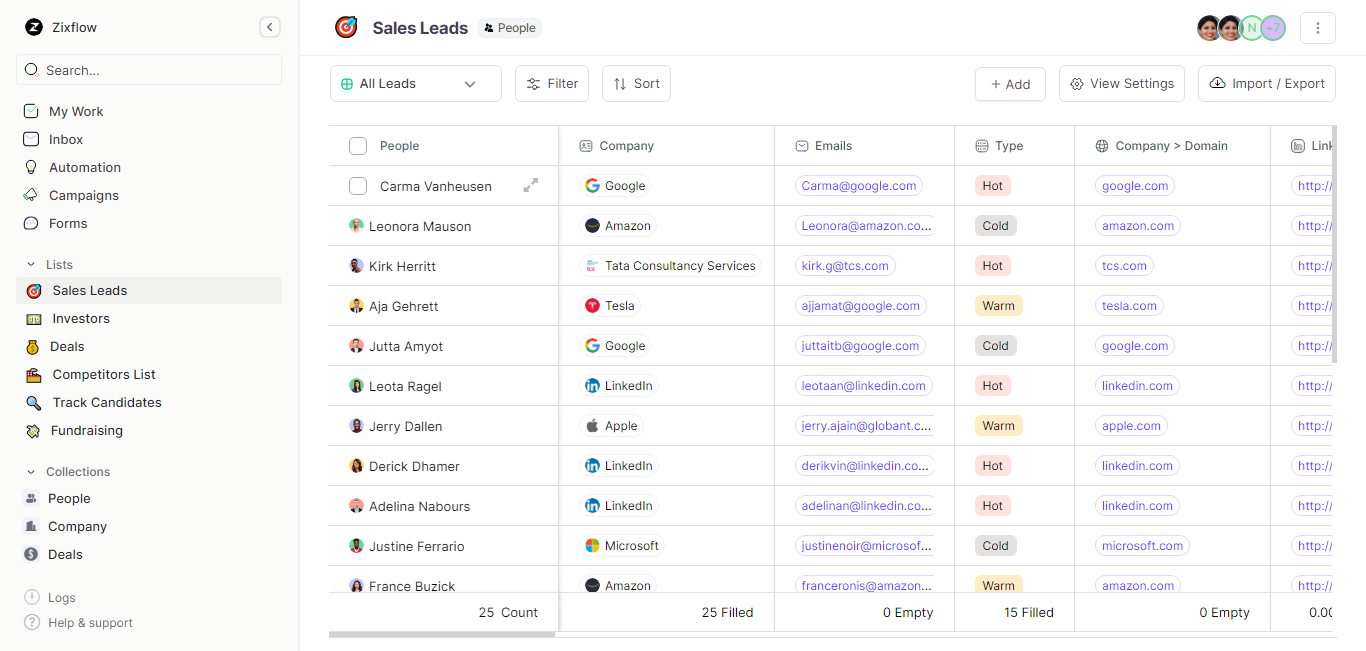The width and height of the screenshot is (1366, 651).
Task: Open Track Candidates list
Action: [x=105, y=402]
